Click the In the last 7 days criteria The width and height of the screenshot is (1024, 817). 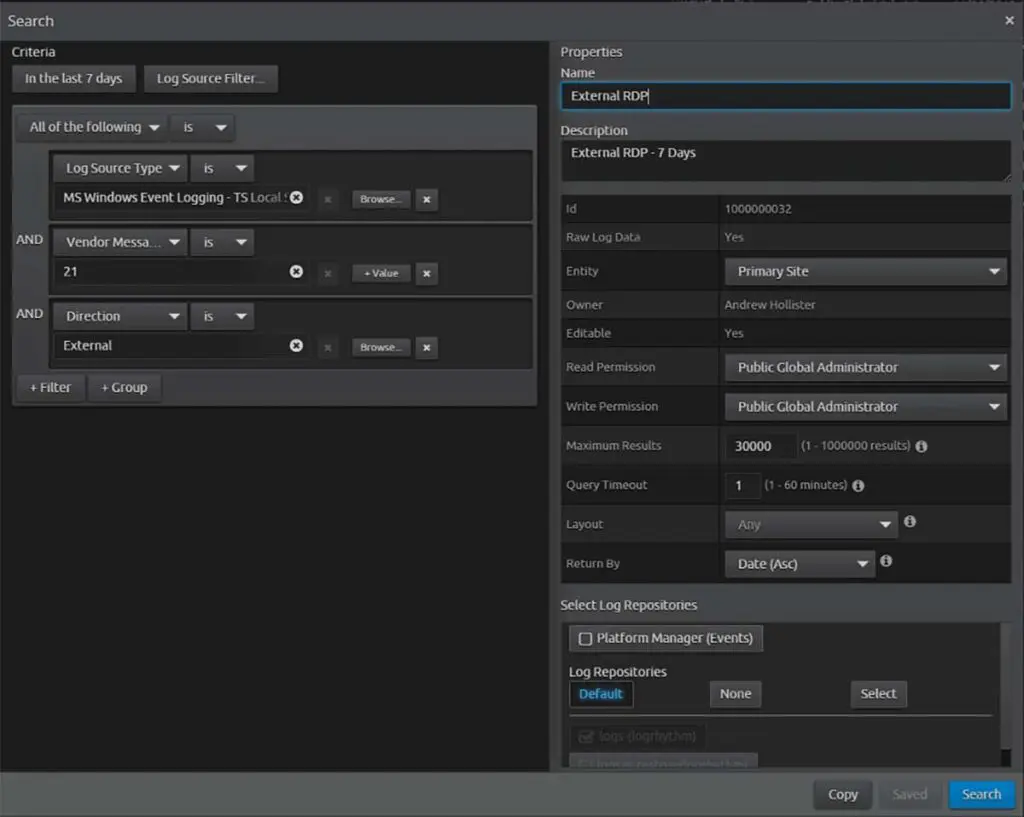pos(73,78)
